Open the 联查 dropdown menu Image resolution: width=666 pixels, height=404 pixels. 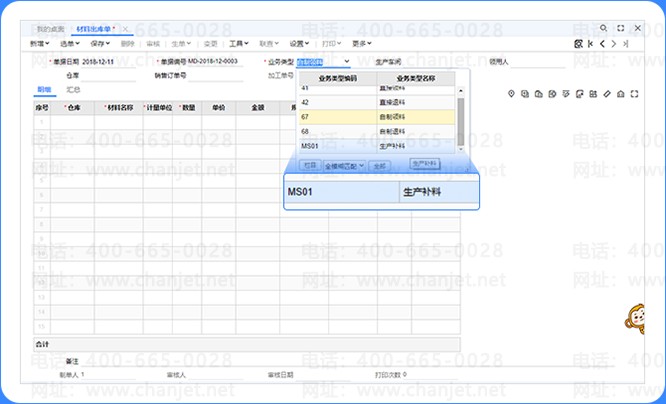pos(269,43)
